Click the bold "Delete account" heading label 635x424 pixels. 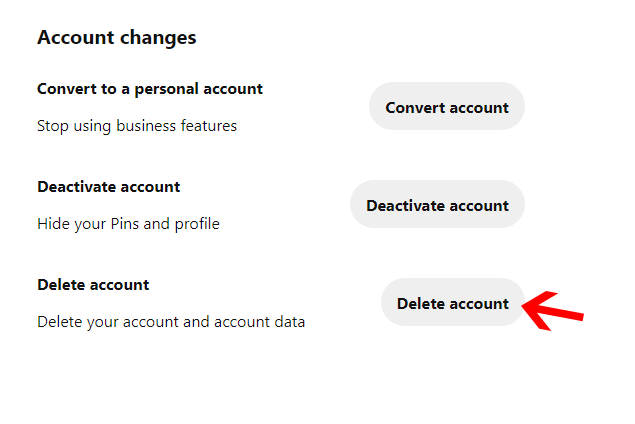tap(93, 285)
